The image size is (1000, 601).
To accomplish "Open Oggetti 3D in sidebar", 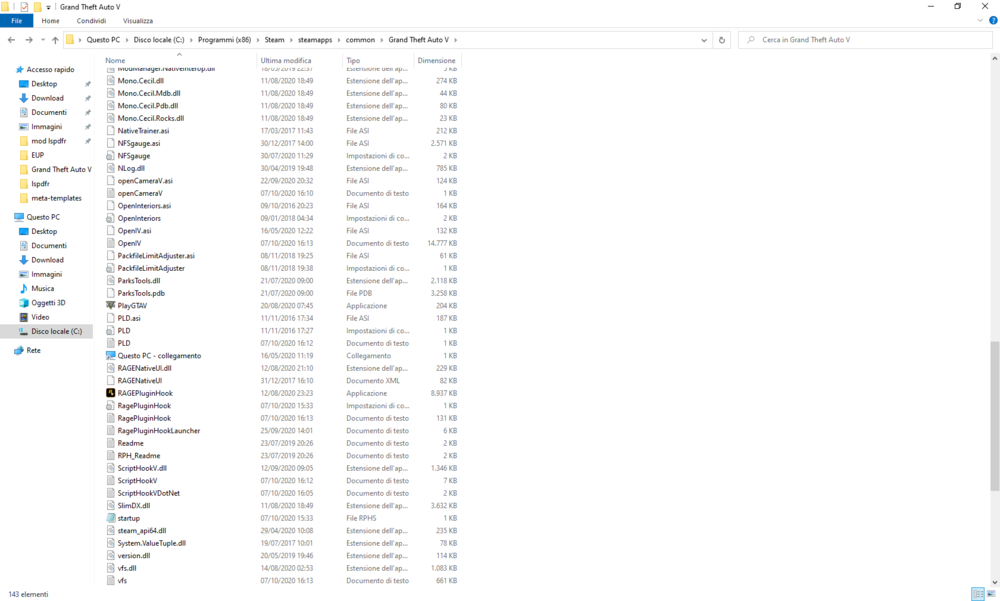I will pyautogui.click(x=48, y=302).
